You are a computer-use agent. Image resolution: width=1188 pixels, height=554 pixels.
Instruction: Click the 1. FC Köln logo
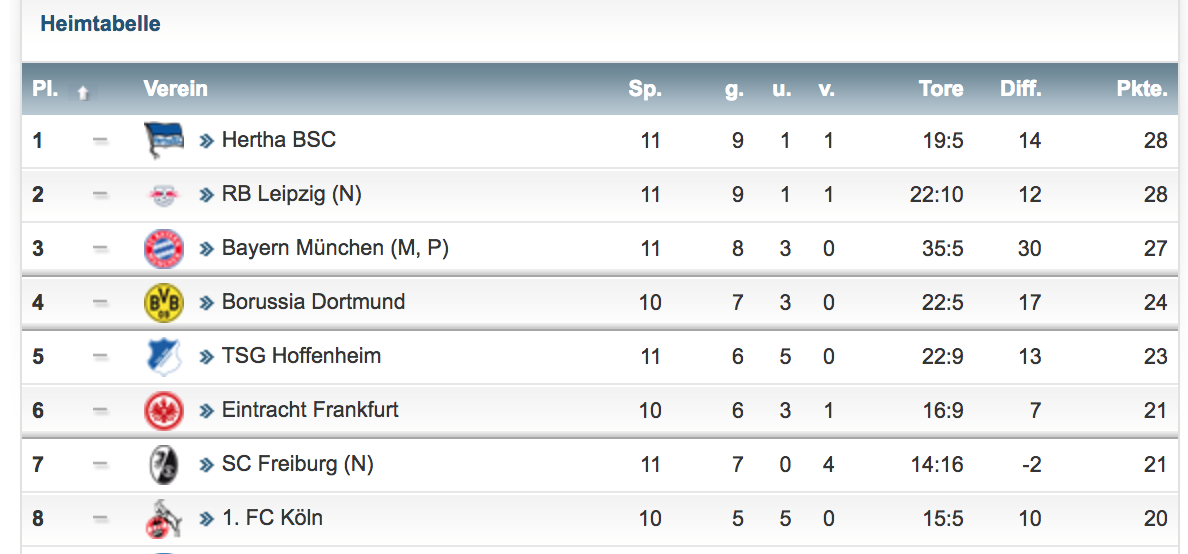(x=164, y=518)
